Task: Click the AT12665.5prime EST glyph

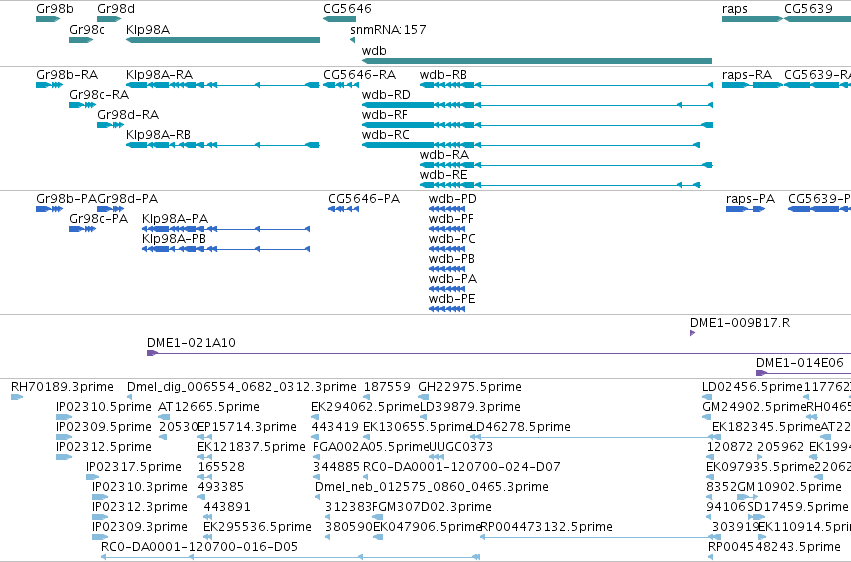Action: [164, 417]
